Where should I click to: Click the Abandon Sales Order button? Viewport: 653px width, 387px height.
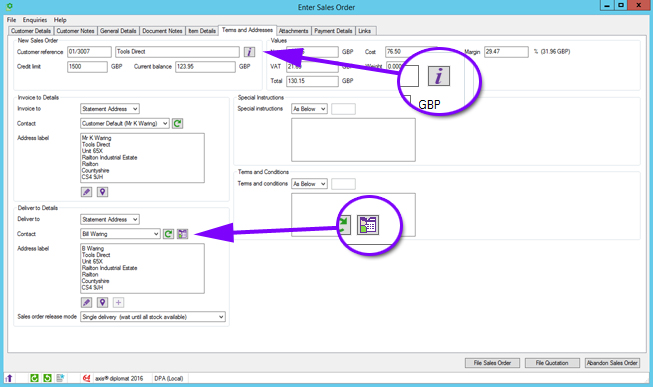tap(612, 363)
